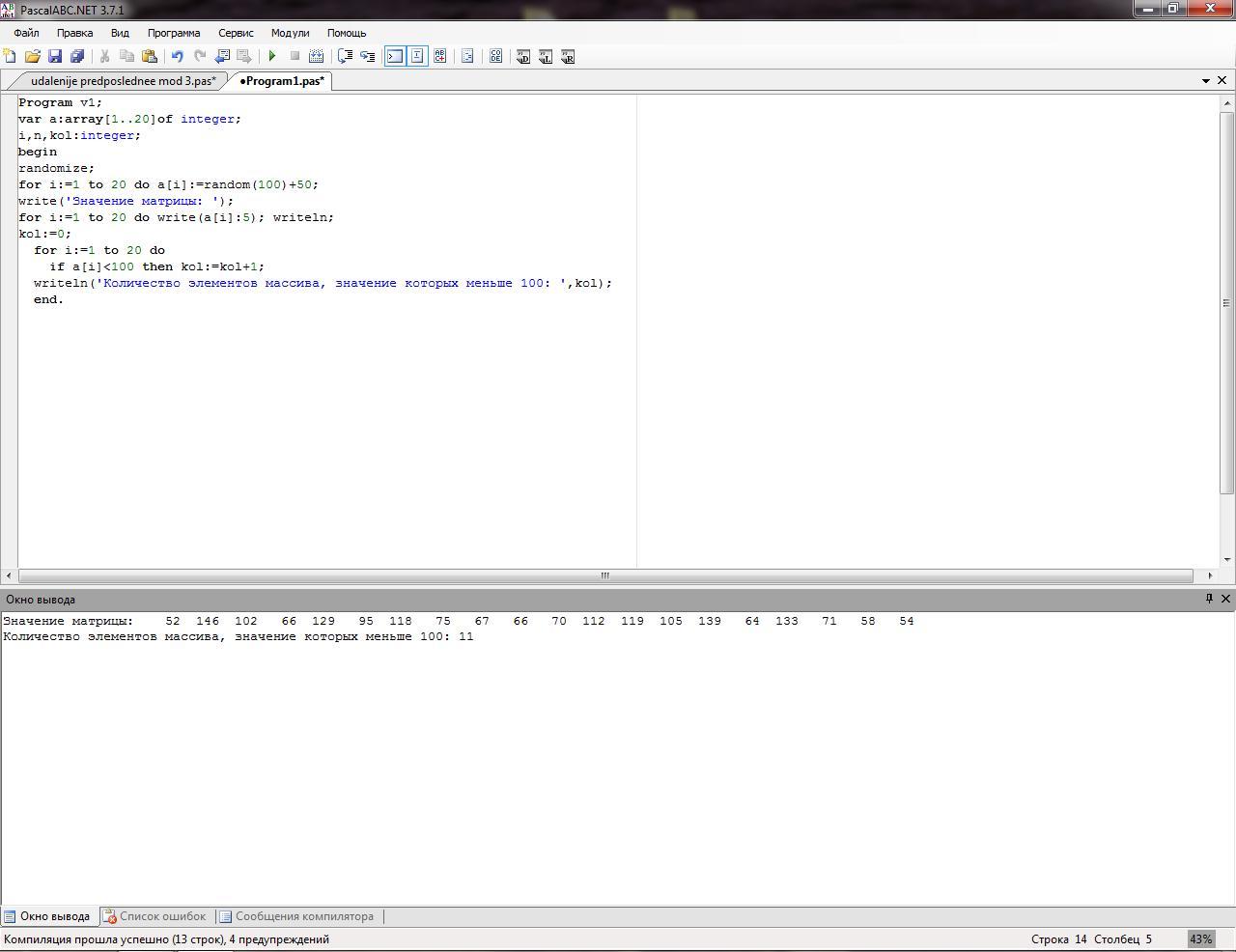Open the Модули menu
1236x952 pixels.
click(x=290, y=33)
